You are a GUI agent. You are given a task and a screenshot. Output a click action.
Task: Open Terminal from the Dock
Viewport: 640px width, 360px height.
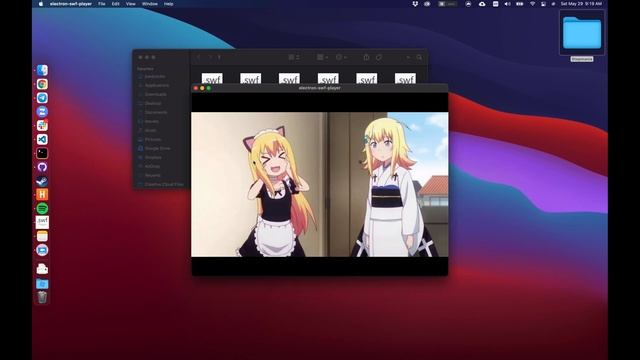[42, 153]
